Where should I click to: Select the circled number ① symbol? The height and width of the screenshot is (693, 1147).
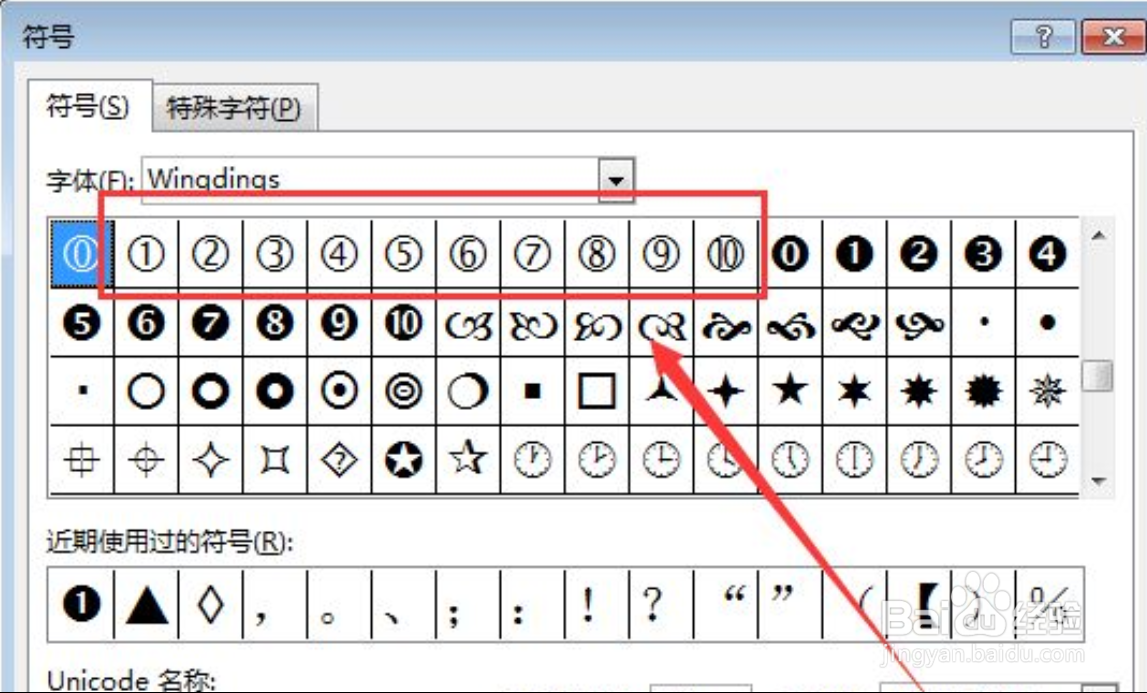tap(146, 253)
